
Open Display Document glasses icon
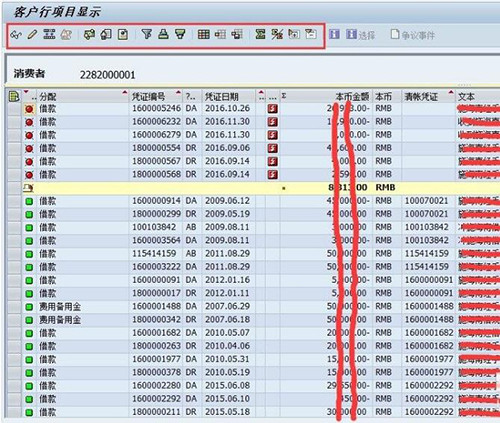click(x=16, y=34)
